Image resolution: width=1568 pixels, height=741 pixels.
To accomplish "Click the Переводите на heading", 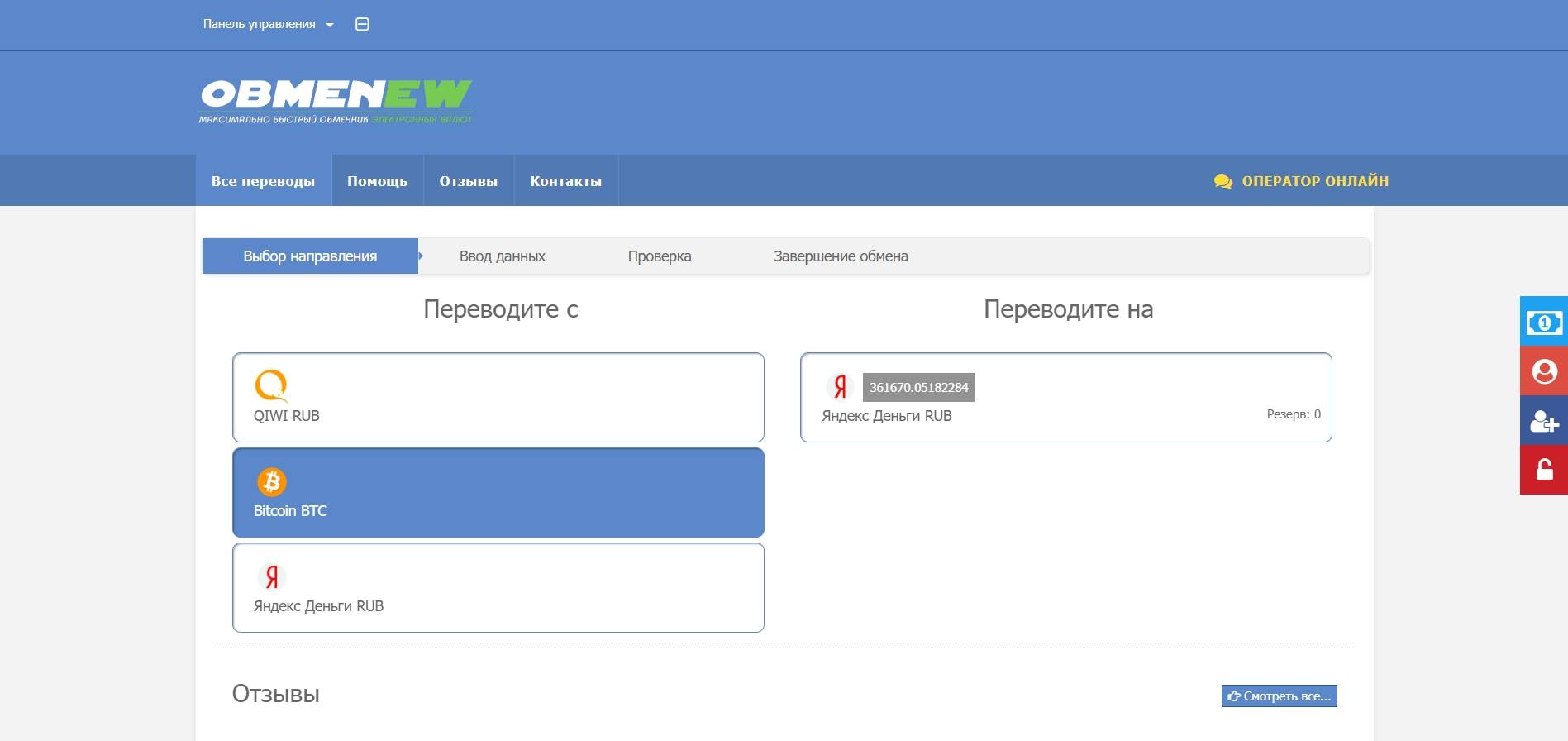I will point(1069,309).
